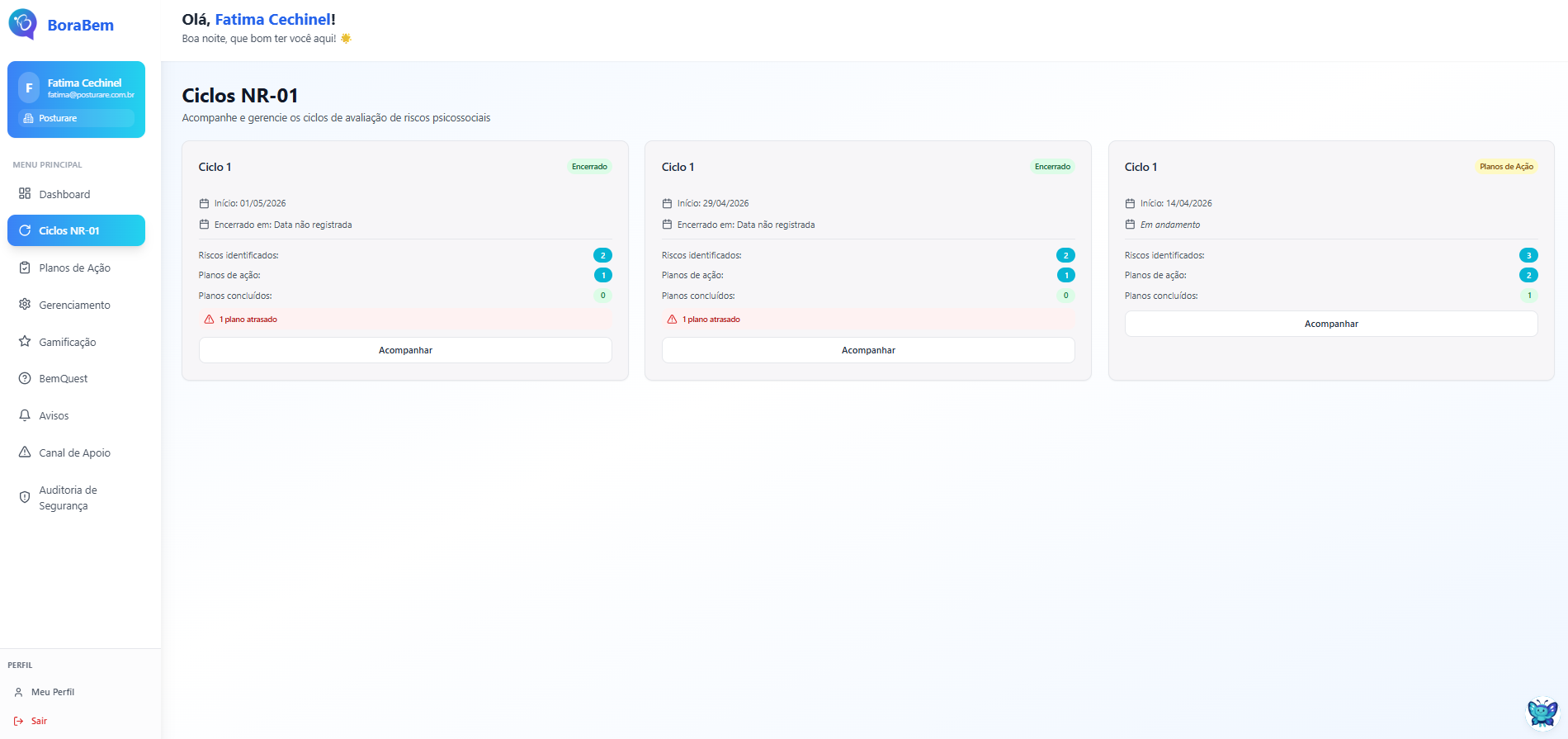Click the BemQuest question mark icon
Screen dimensions: 1568x739
click(25, 378)
